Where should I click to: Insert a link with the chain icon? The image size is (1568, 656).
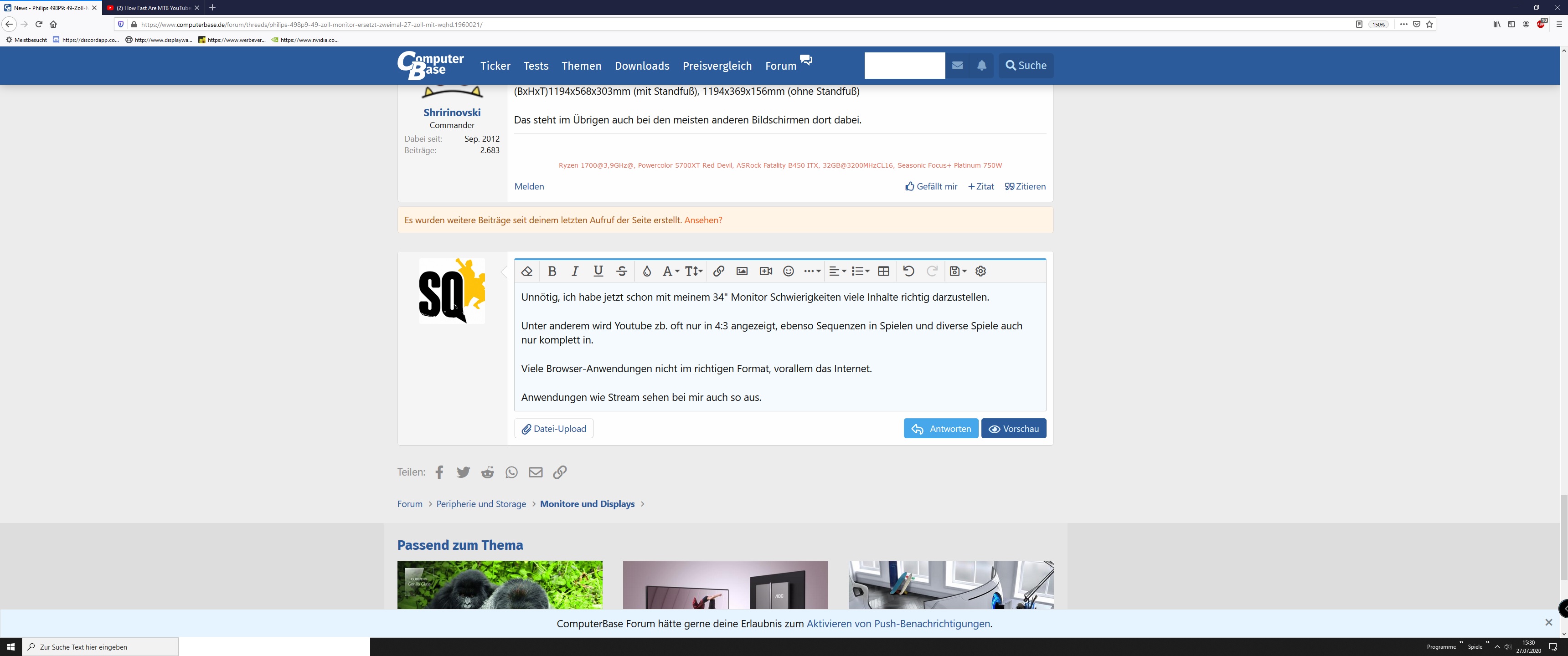click(718, 272)
